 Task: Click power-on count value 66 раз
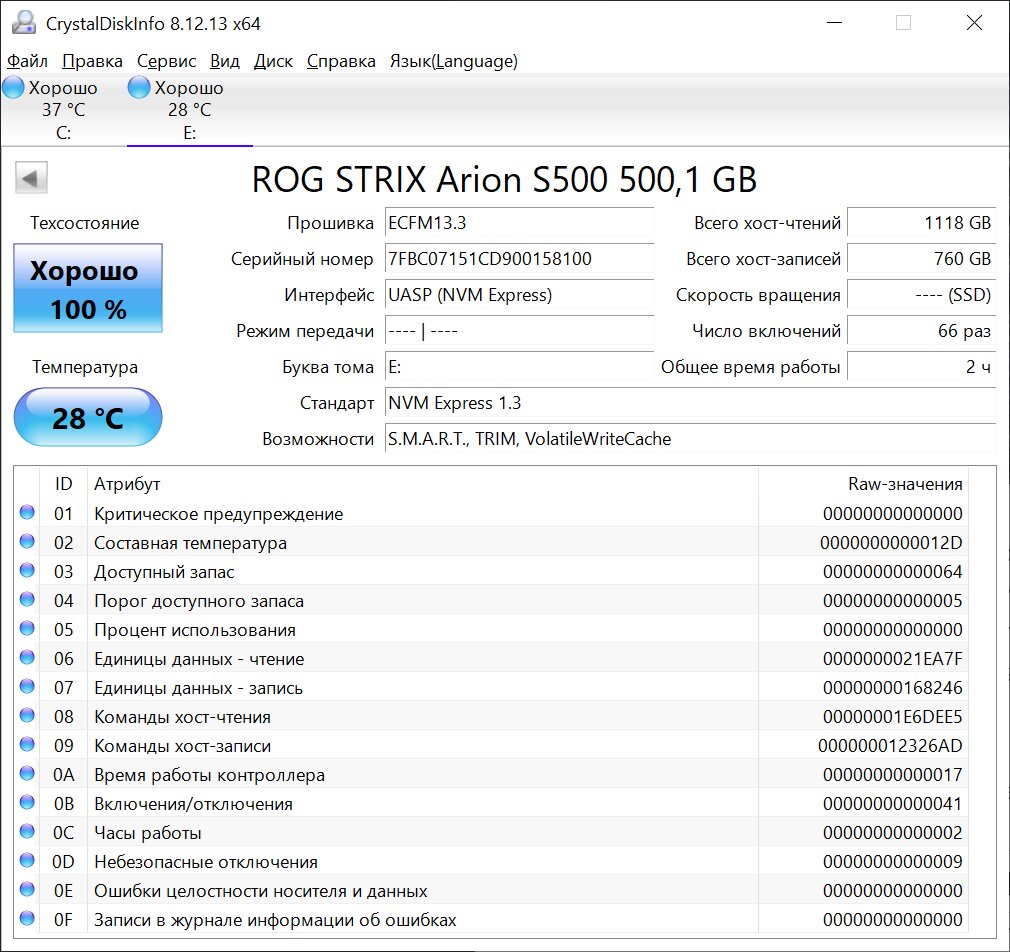922,331
